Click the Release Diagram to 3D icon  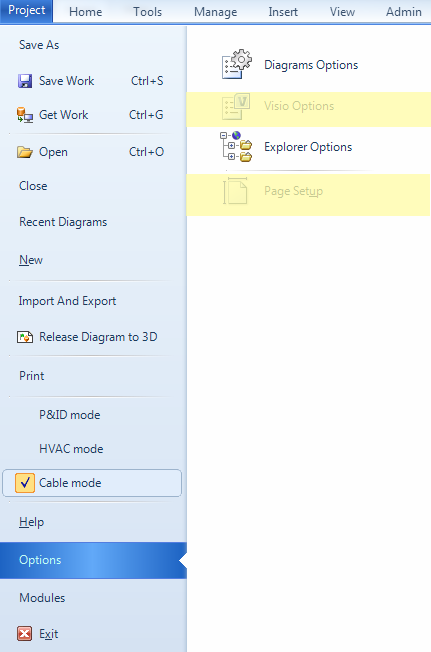[25, 337]
